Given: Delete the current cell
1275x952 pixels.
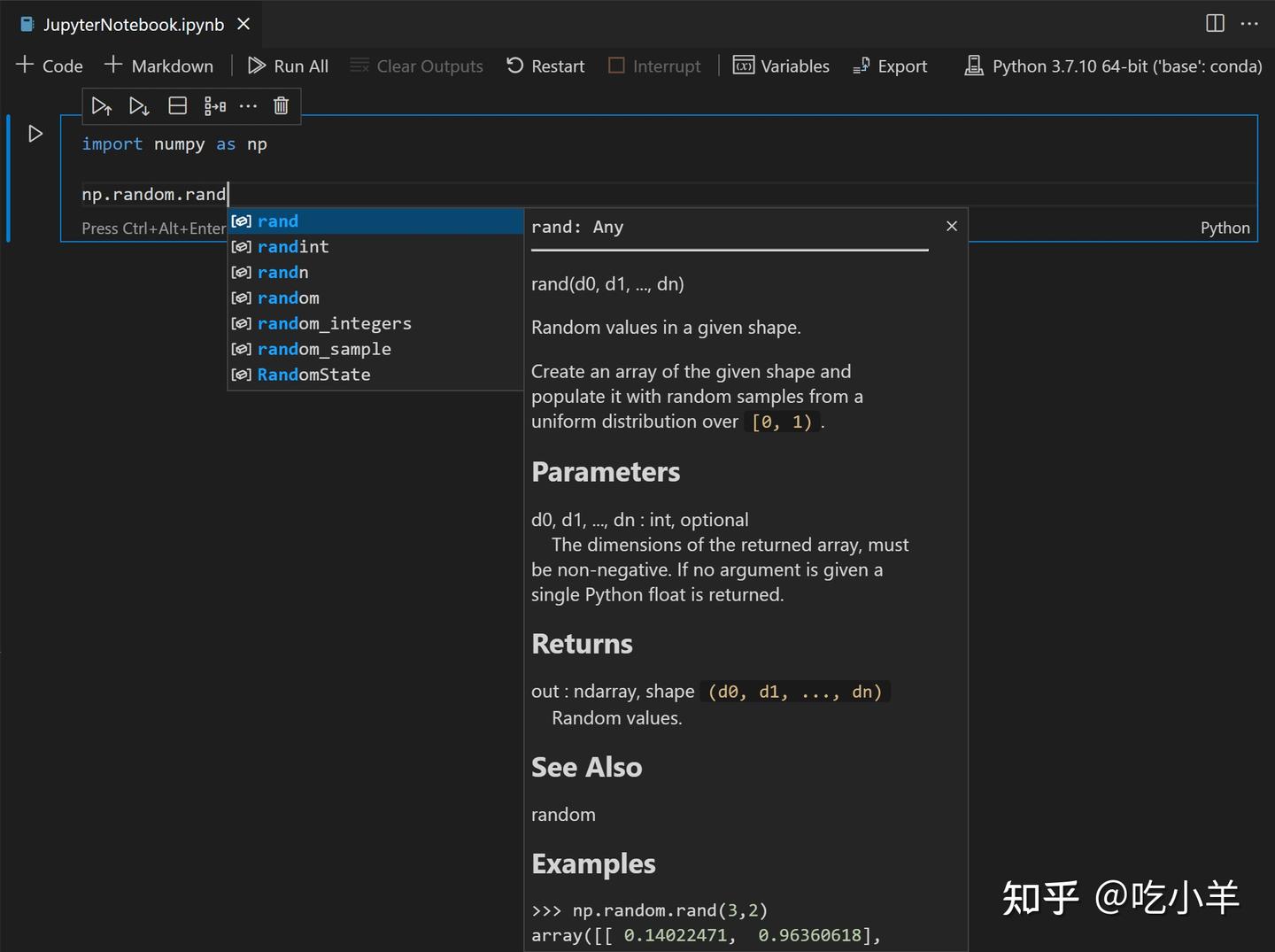Looking at the screenshot, I should [x=281, y=105].
